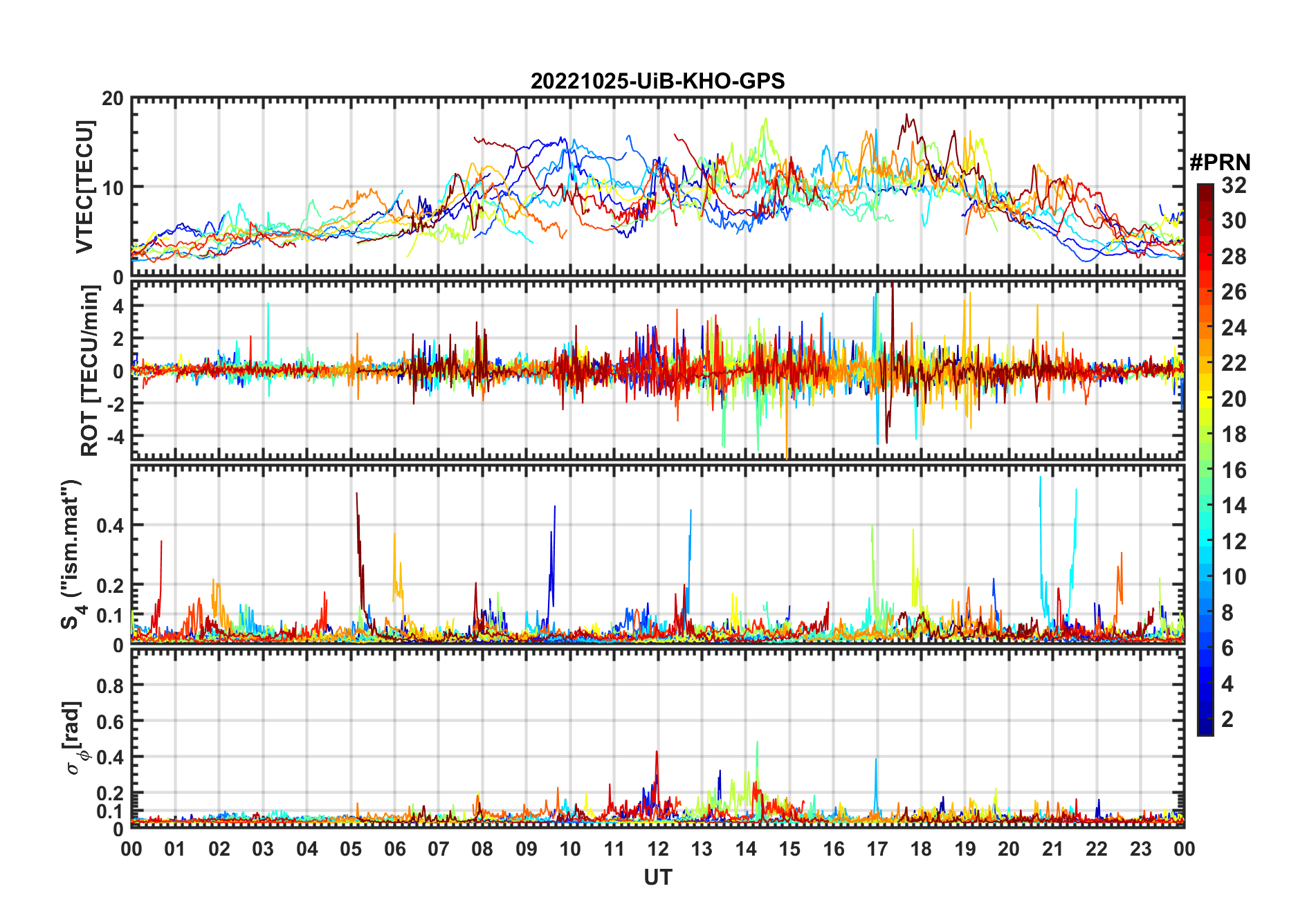Select colorbar tick label 24
The height and width of the screenshot is (920, 1316).
[x=1234, y=327]
